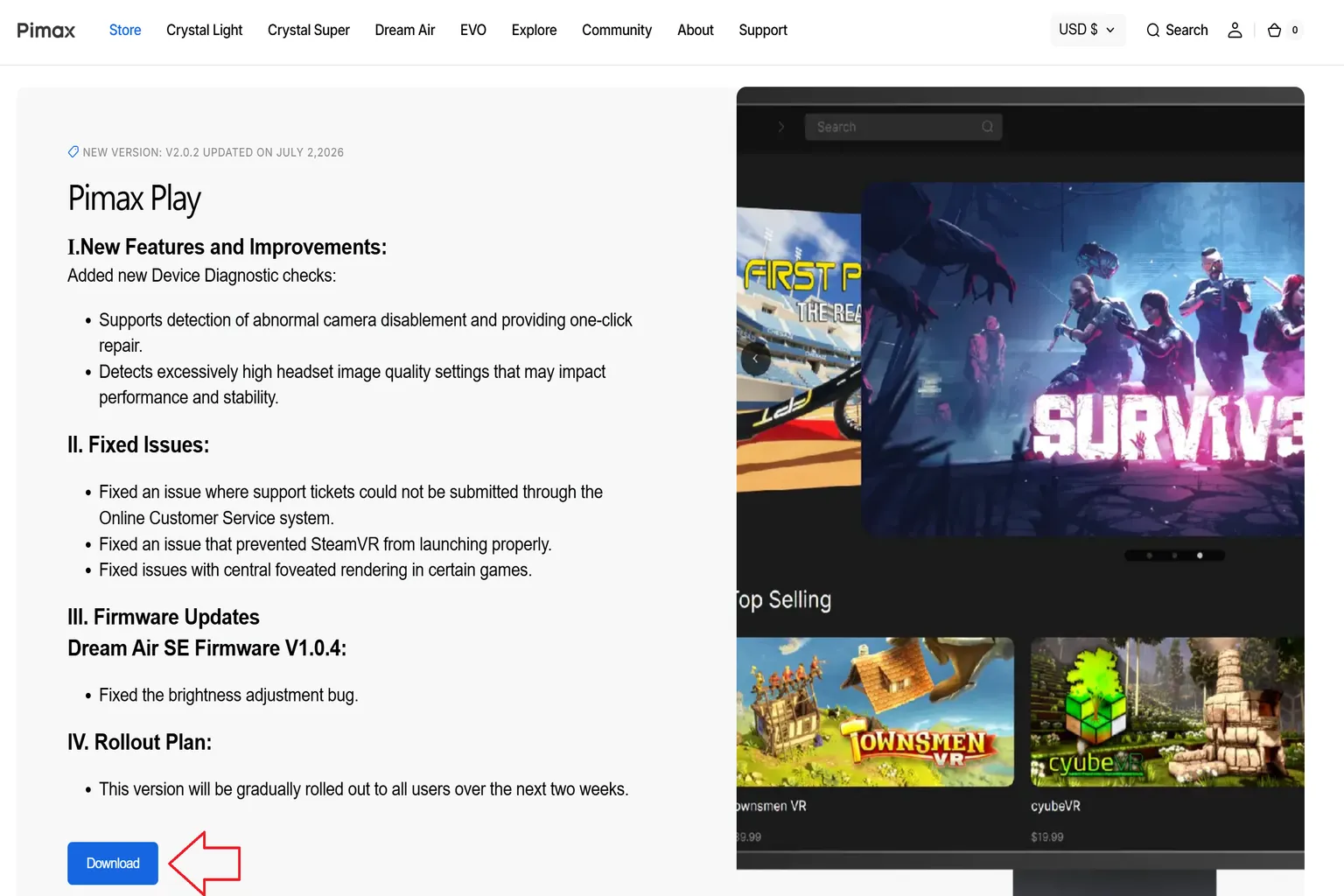Screen dimensions: 1344x896
Task: Open the Store menu item
Action: [125, 30]
